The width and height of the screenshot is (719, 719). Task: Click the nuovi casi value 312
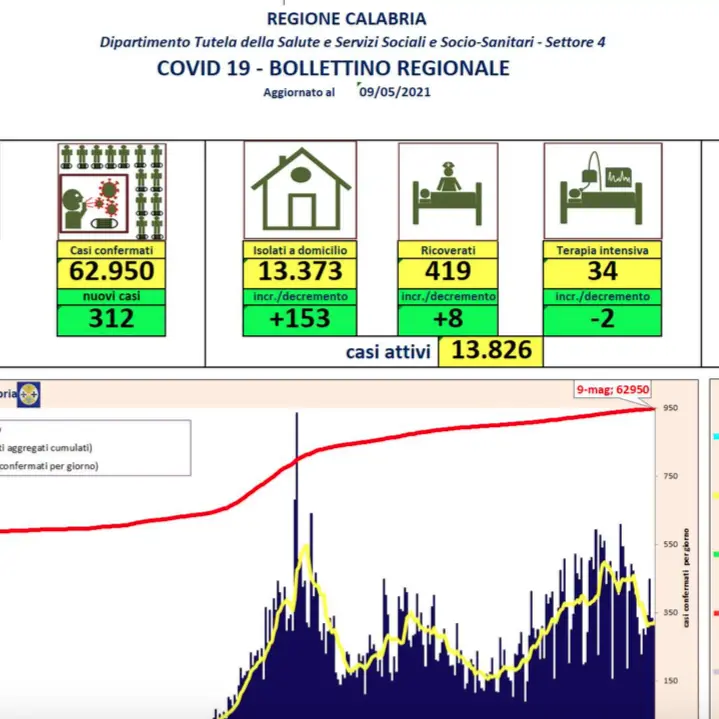[x=112, y=319]
